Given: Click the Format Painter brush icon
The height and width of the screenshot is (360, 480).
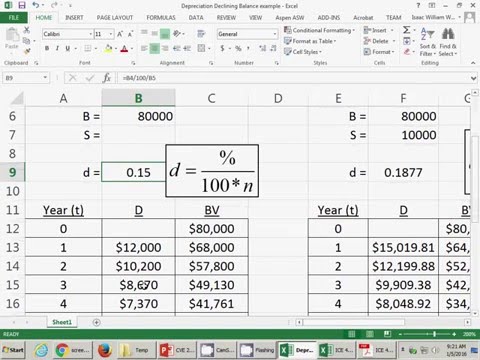Looking at the screenshot, I should [x=27, y=51].
